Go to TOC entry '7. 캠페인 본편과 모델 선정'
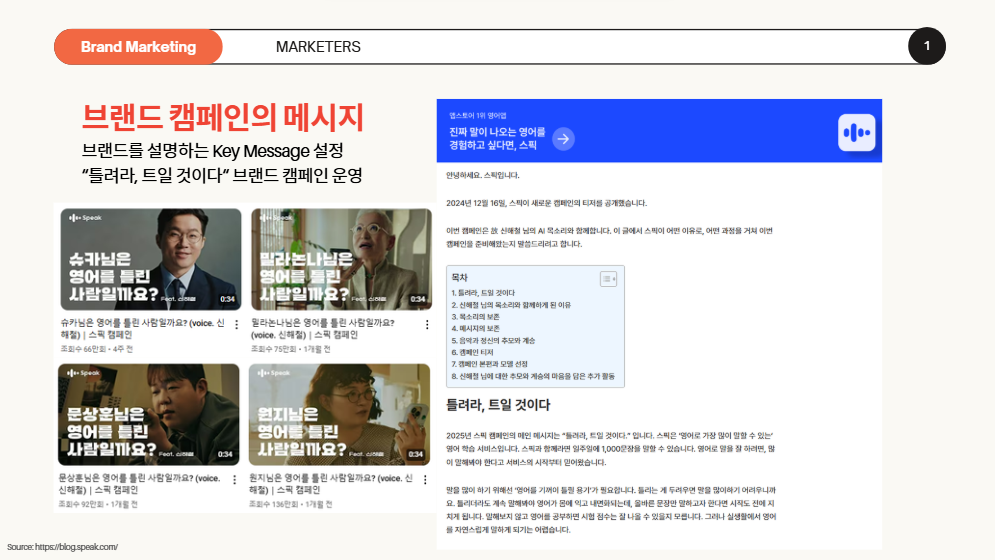995x560 pixels. pos(489,364)
